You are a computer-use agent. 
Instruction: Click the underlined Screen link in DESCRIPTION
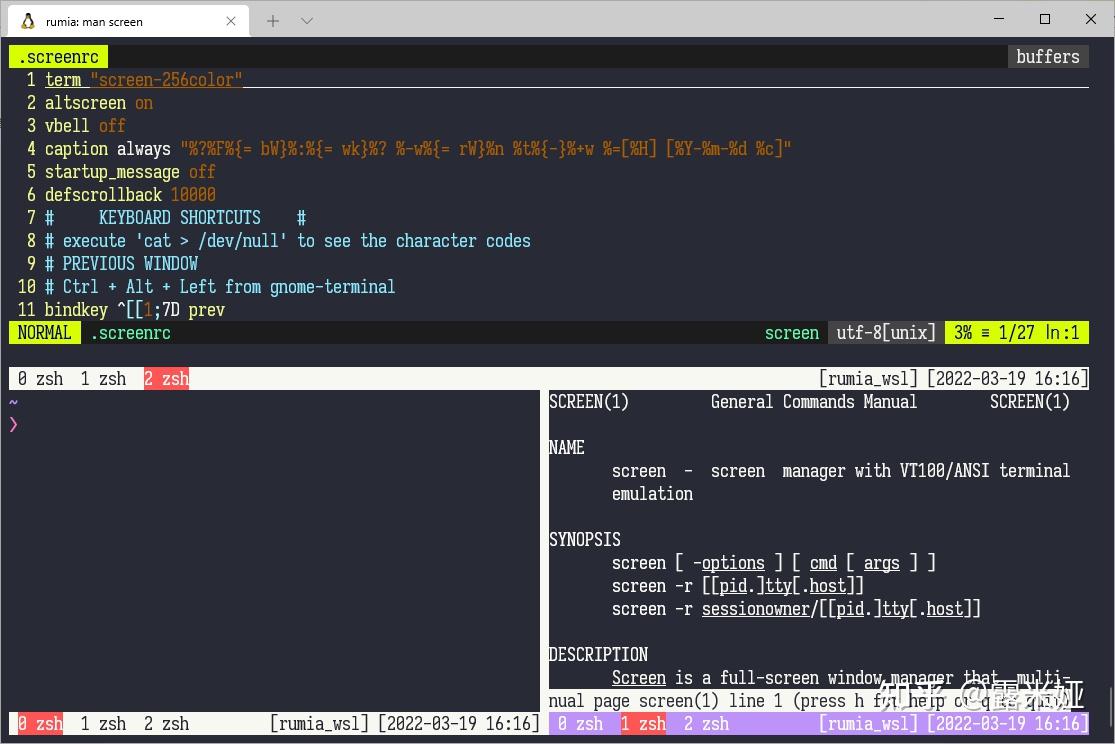(x=639, y=677)
